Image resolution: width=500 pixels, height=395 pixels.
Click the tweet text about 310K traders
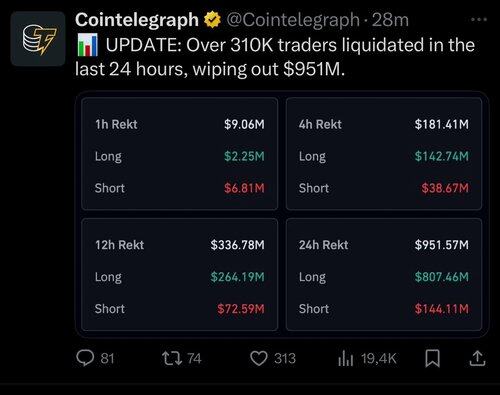[x=275, y=57]
